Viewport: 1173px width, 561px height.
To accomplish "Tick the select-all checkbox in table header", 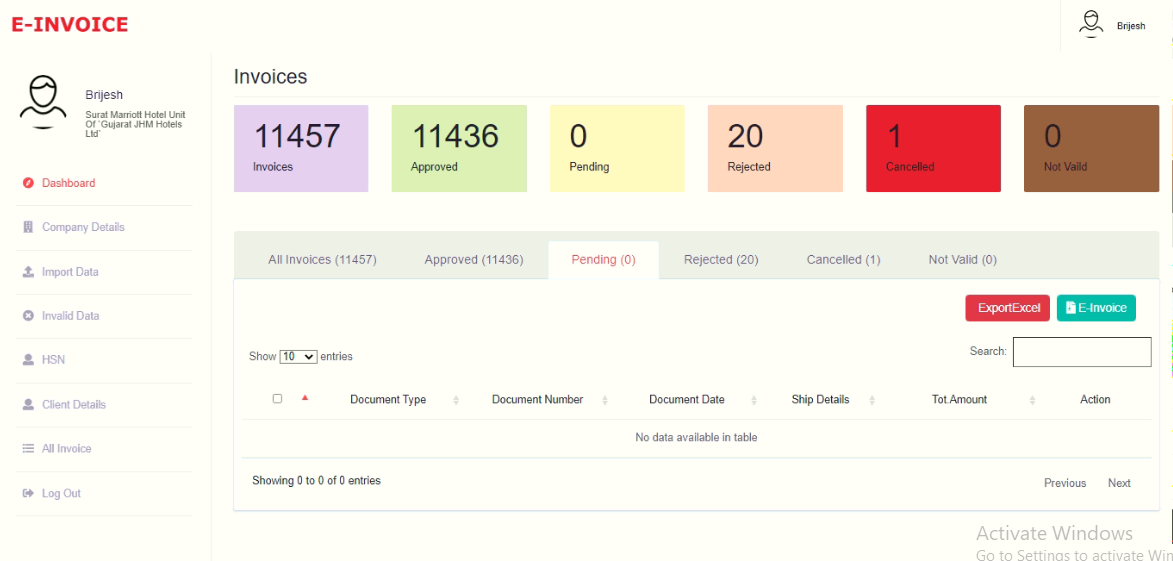I will pyautogui.click(x=278, y=398).
